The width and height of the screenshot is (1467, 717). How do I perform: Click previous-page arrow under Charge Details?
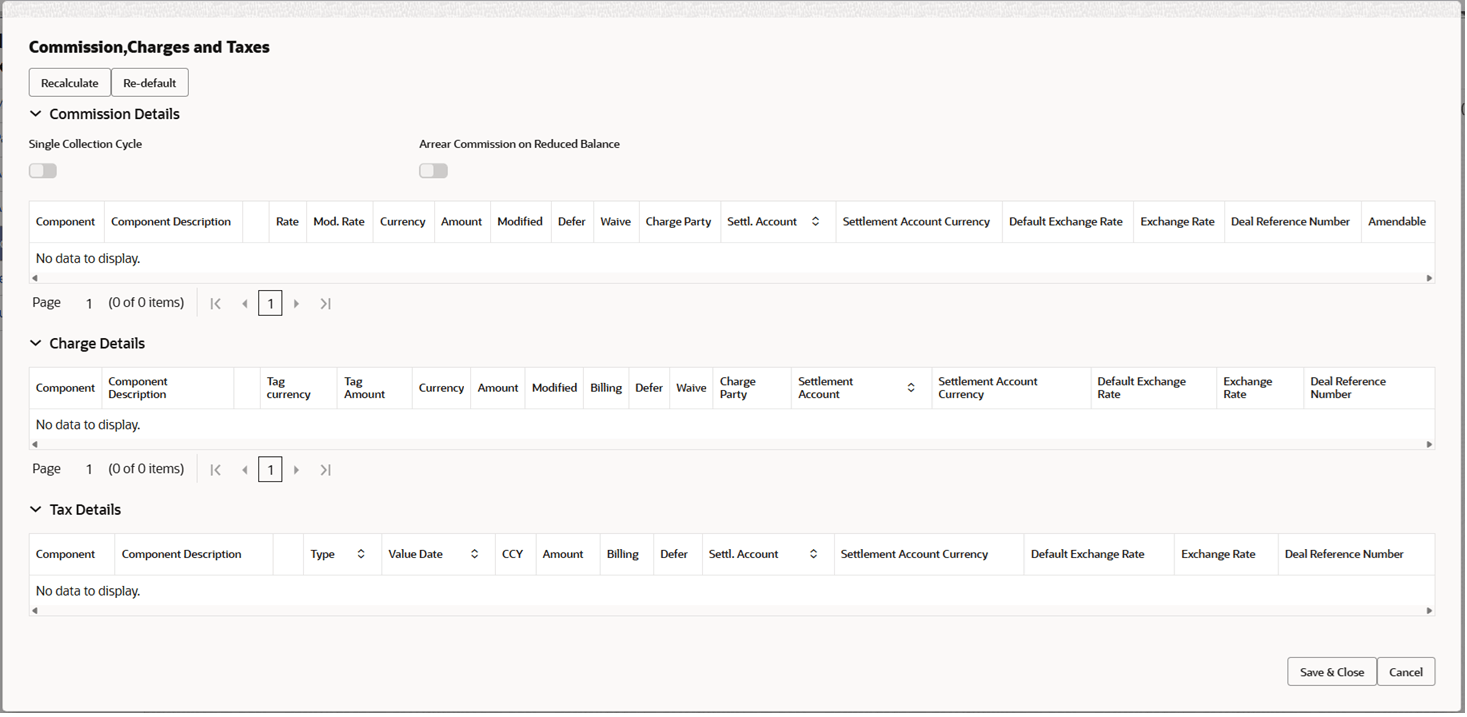point(245,468)
